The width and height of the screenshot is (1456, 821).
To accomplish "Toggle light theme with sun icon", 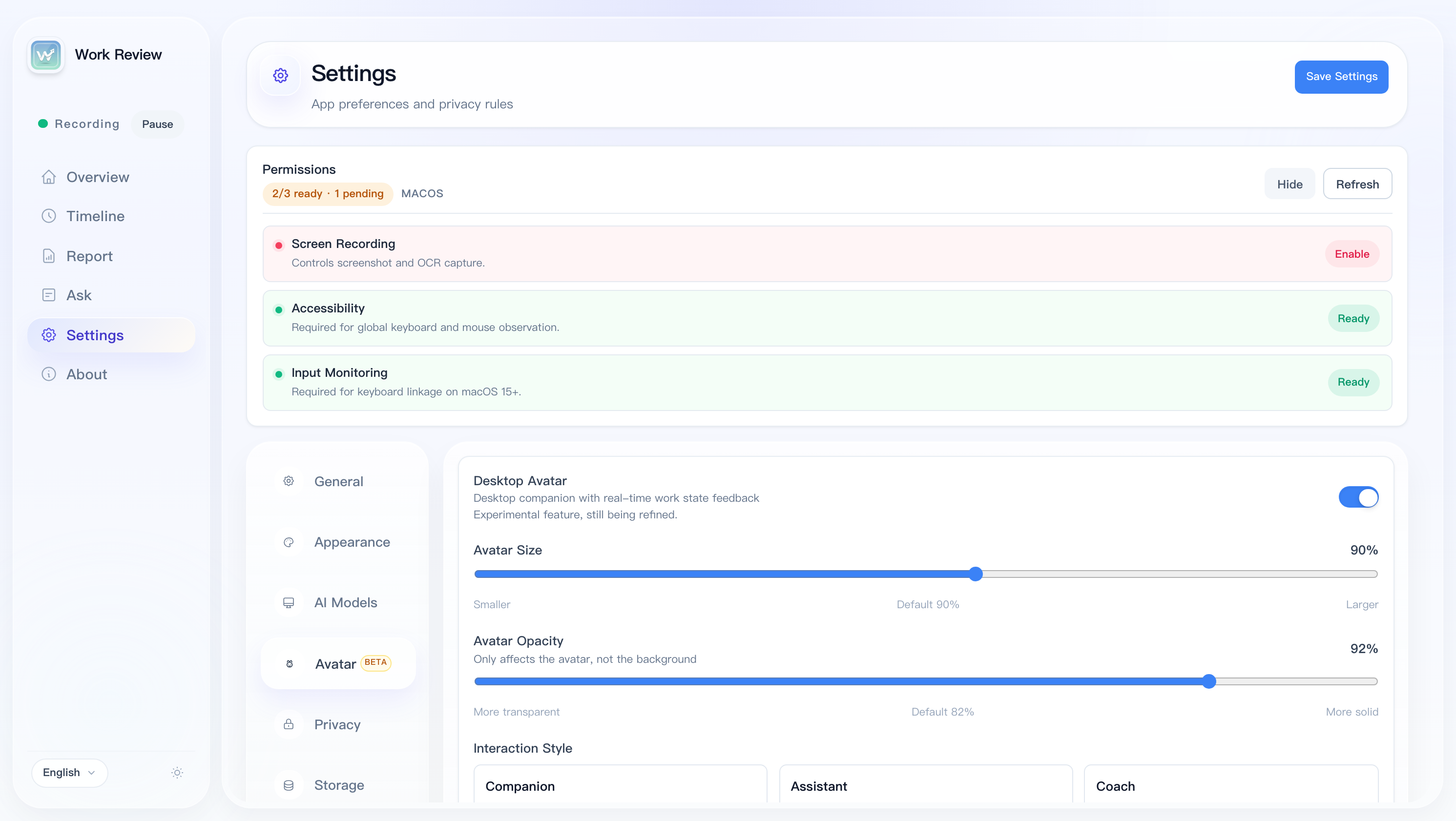I will pos(177,772).
